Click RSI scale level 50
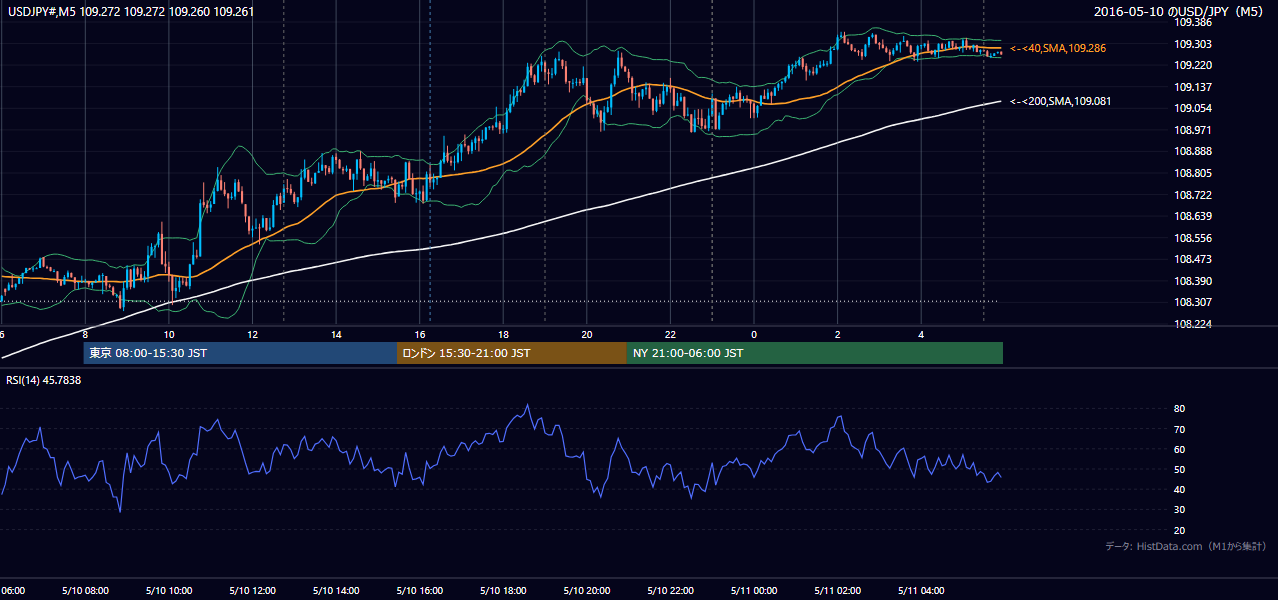The width and height of the screenshot is (1278, 600). (x=1180, y=470)
